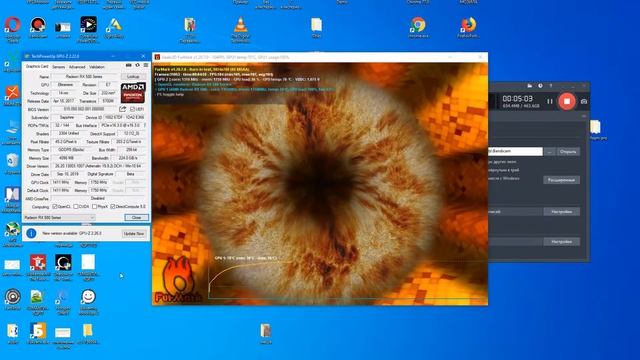Open the yellow smiley face desktop icon
Screen dimensions: 640x360
88,297
